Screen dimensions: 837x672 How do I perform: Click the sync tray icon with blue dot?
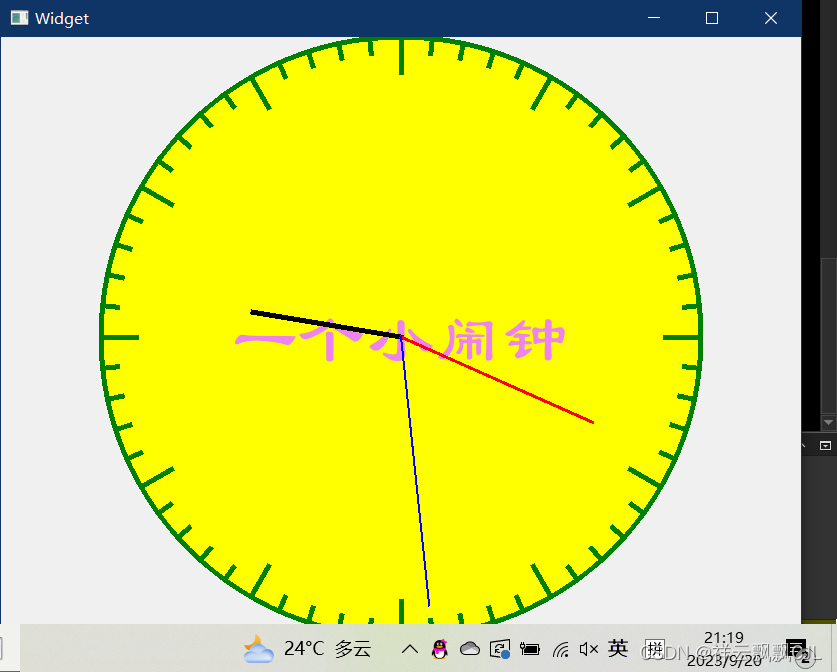pyautogui.click(x=500, y=649)
